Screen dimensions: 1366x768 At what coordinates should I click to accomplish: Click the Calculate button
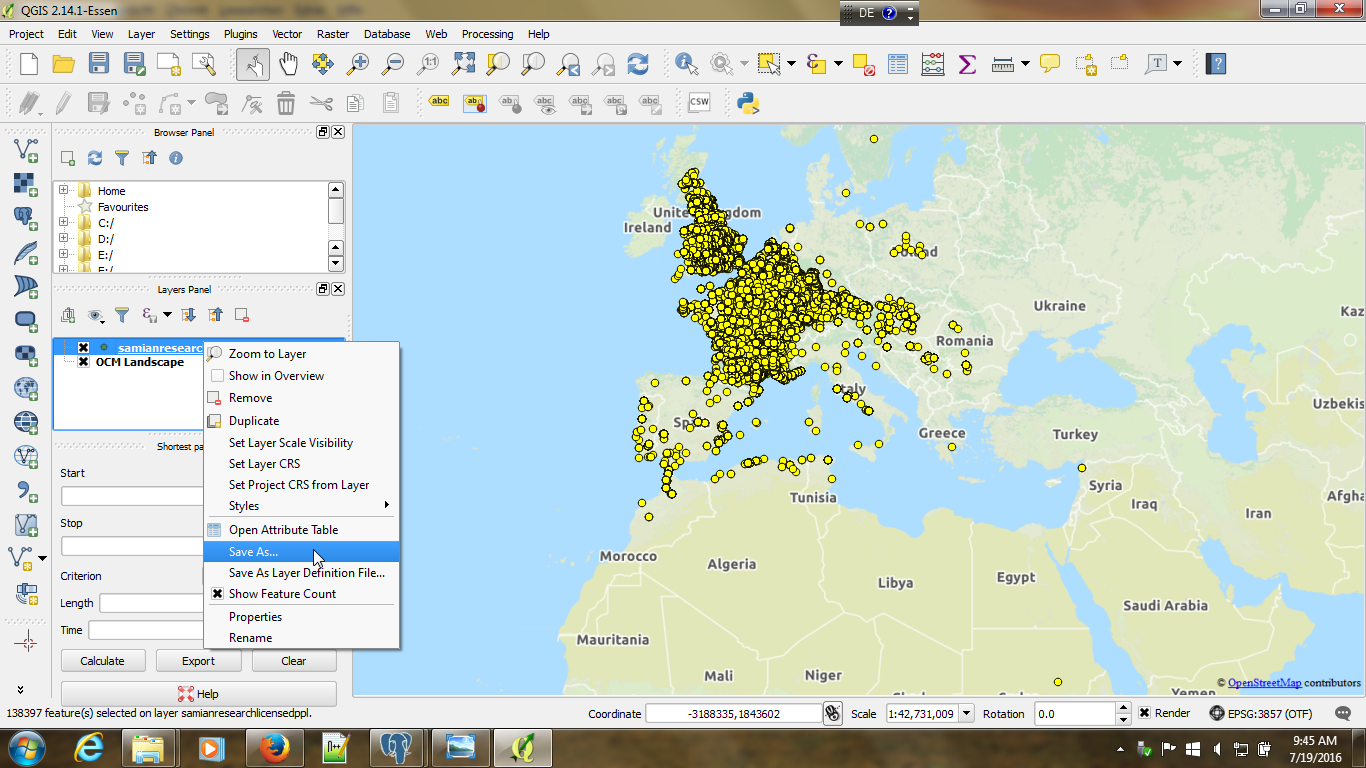click(x=103, y=661)
